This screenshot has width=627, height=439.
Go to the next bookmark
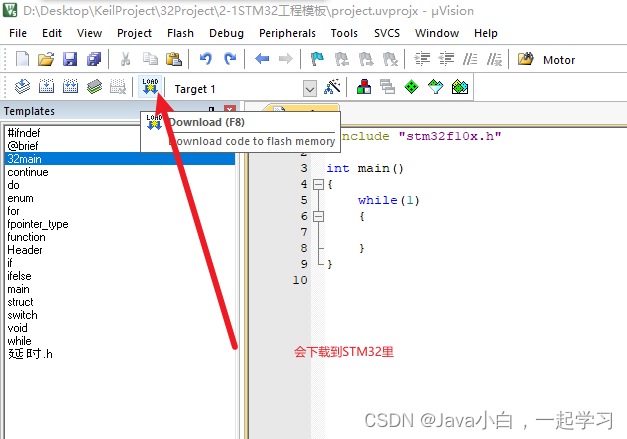366,59
